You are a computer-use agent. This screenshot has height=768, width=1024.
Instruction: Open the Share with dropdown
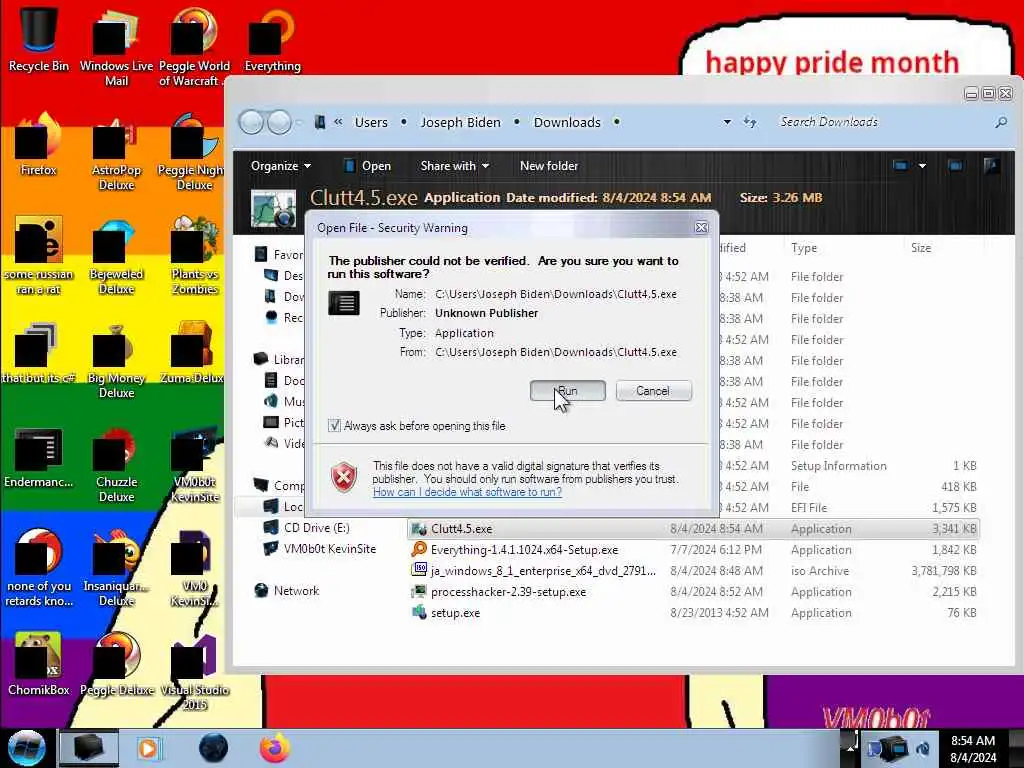pyautogui.click(x=455, y=166)
